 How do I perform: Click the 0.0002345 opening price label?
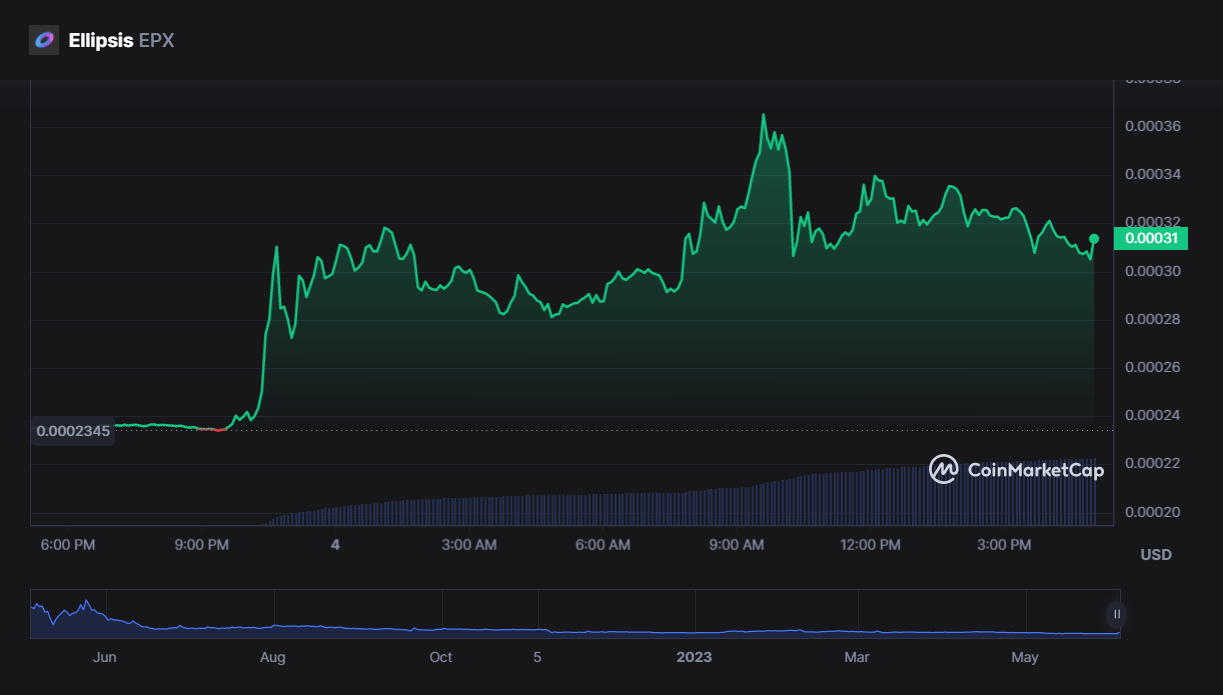[x=73, y=431]
